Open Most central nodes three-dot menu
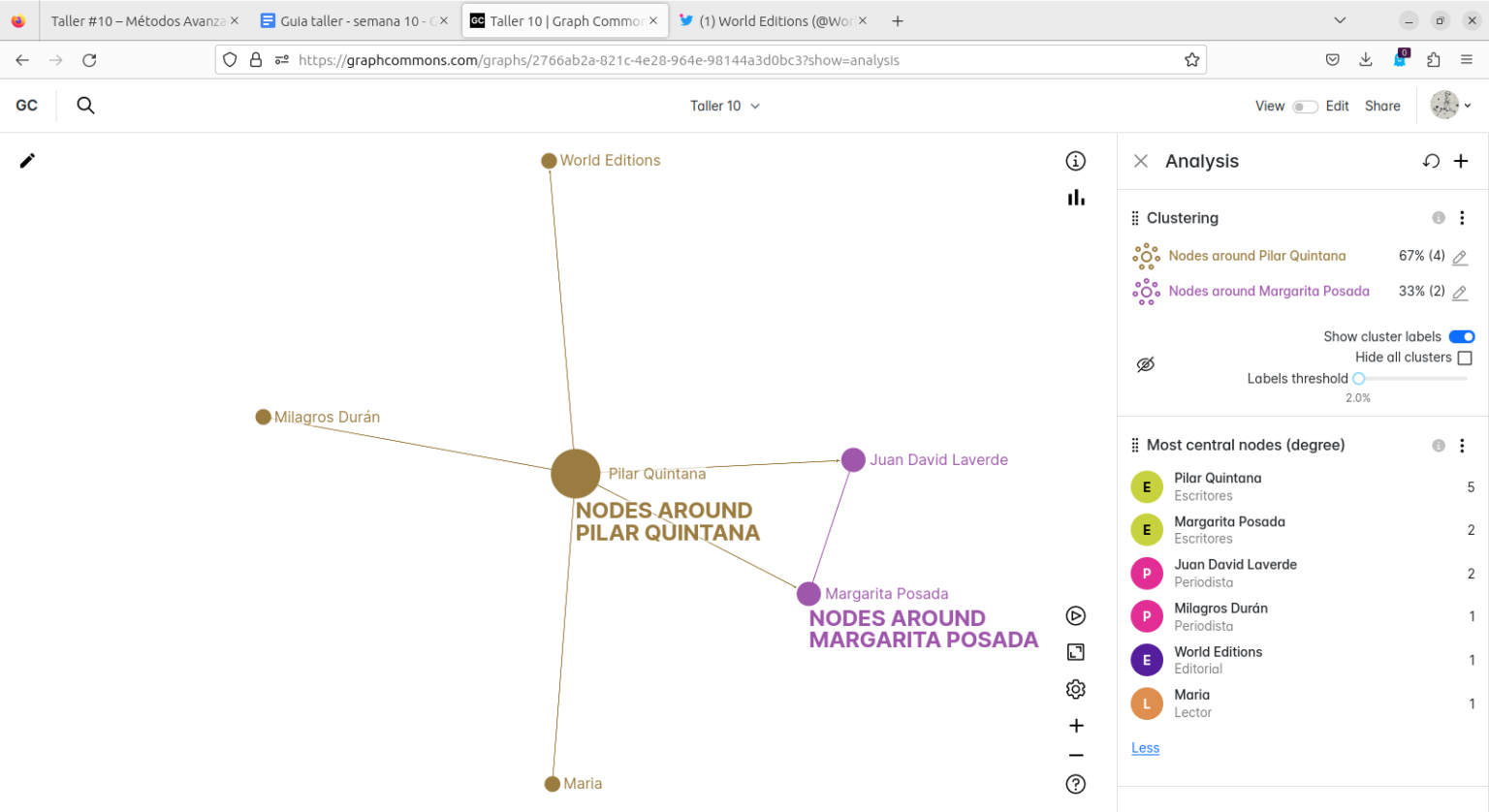 point(1462,446)
